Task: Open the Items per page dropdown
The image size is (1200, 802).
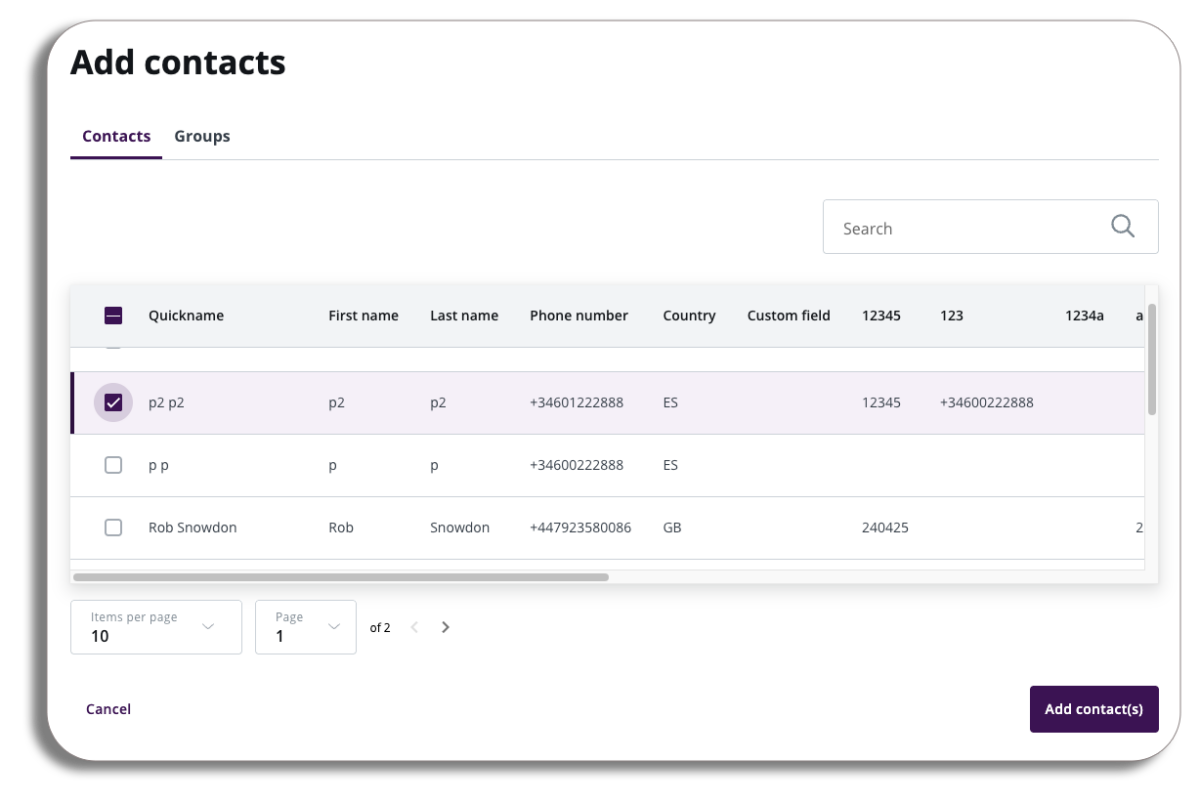Action: 156,627
